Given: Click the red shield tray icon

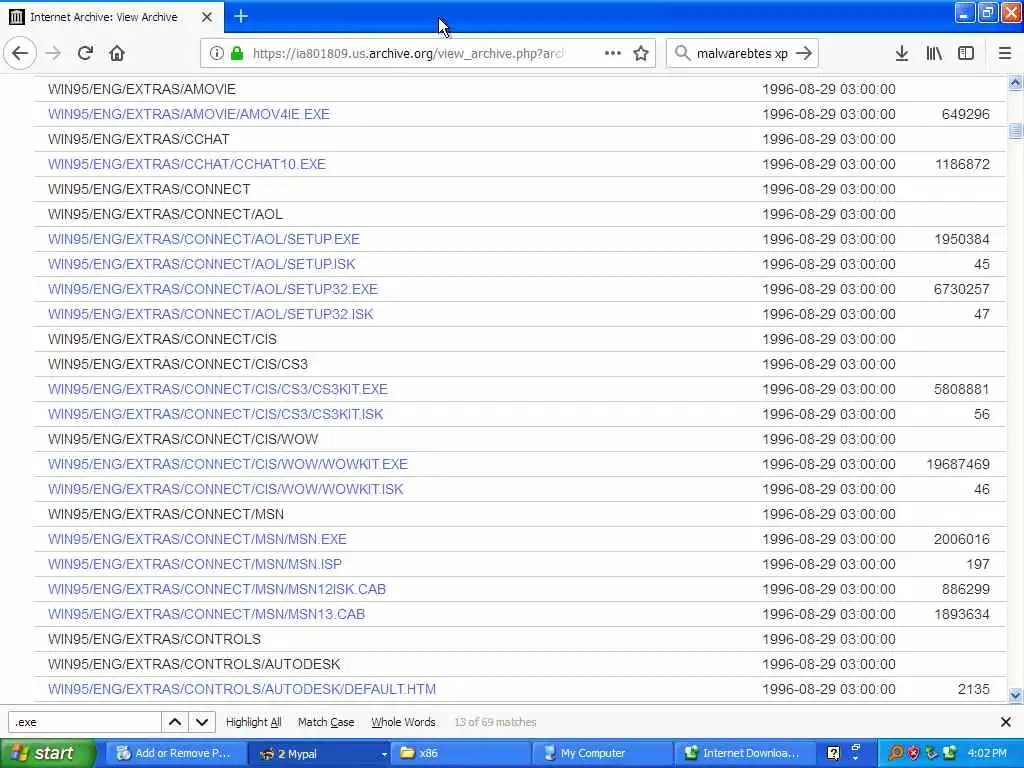Looking at the screenshot, I should tap(913, 753).
